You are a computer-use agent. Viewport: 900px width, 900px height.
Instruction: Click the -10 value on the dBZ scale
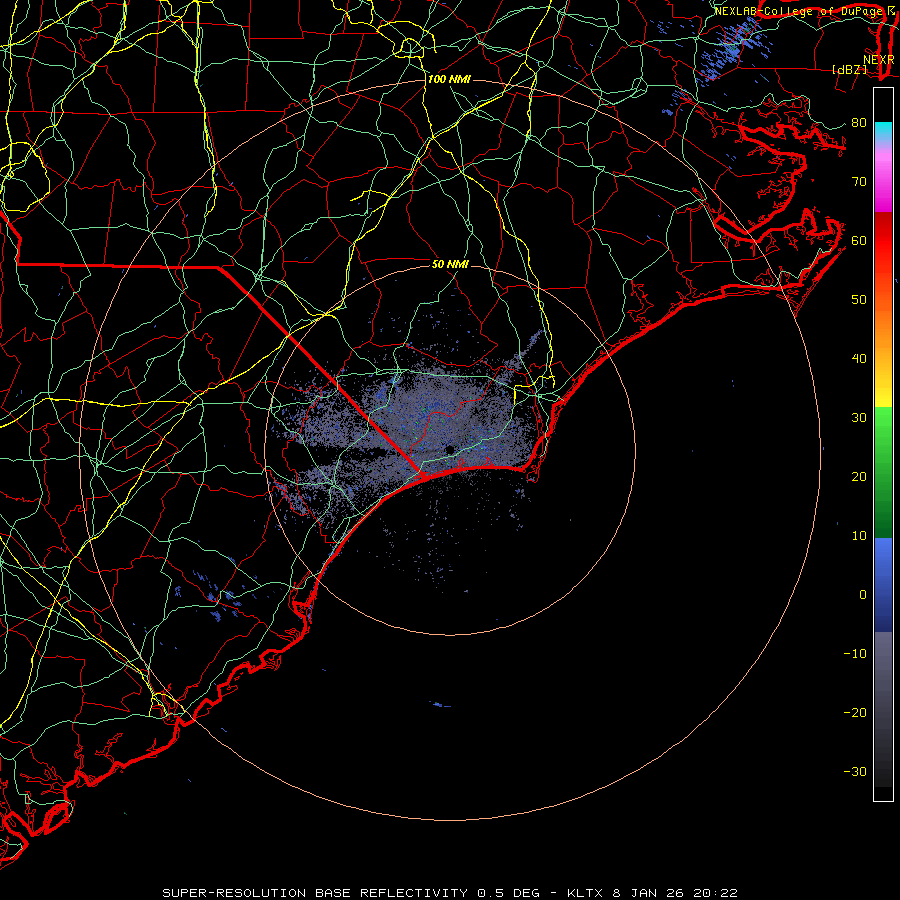point(855,654)
